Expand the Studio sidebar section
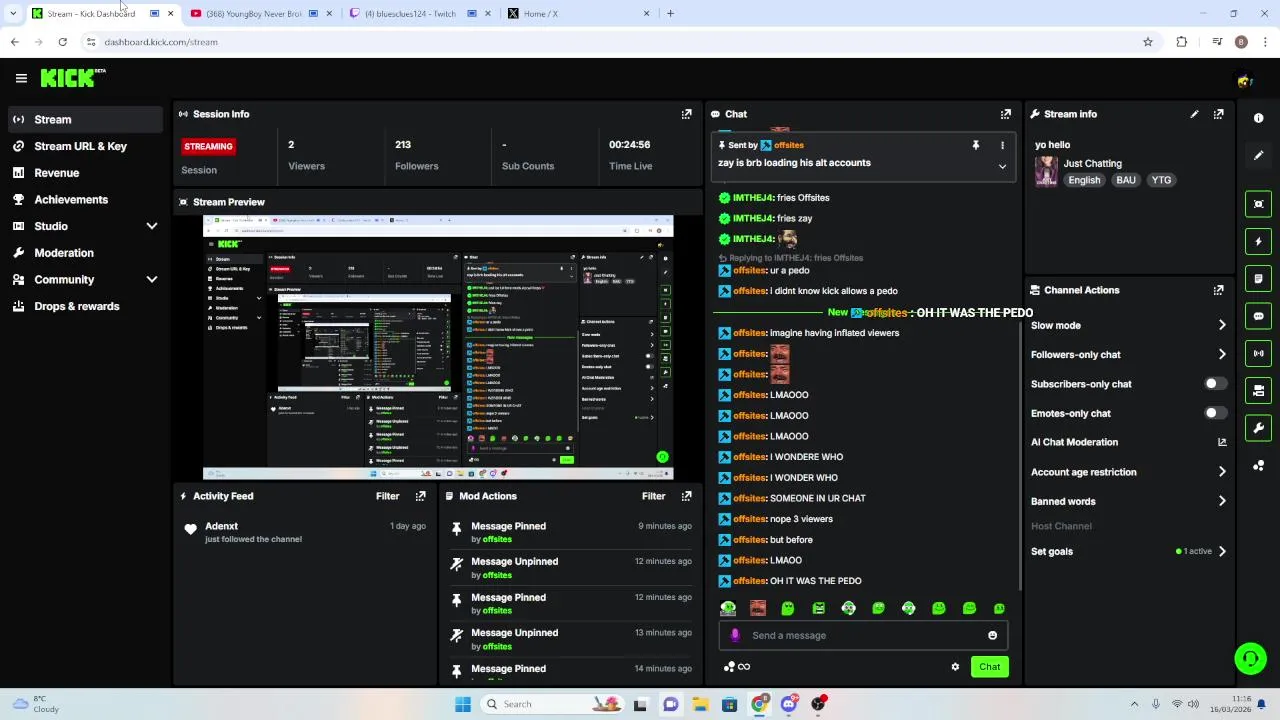 (x=152, y=226)
